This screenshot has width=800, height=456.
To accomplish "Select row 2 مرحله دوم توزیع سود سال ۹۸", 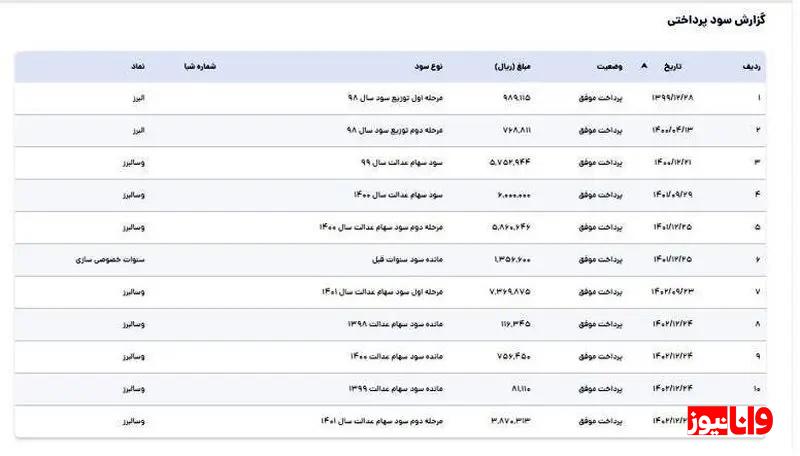I will point(395,130).
